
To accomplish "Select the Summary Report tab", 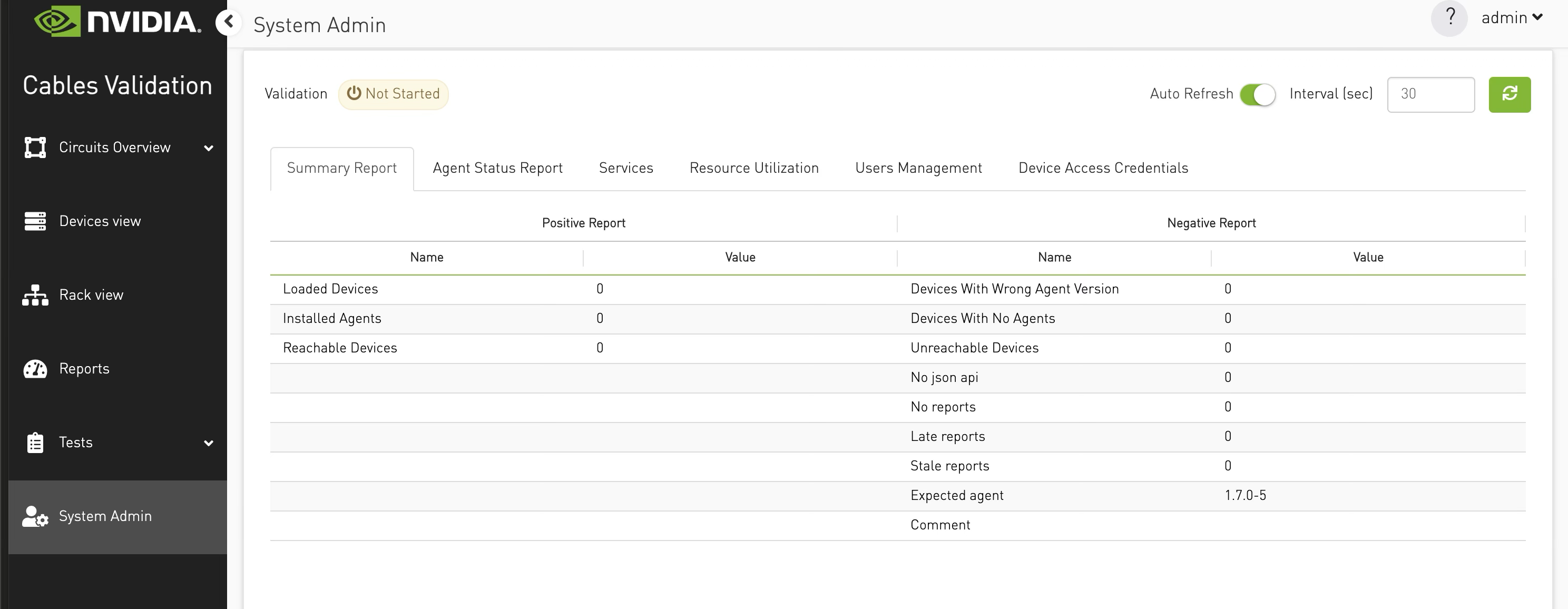I will 341,169.
